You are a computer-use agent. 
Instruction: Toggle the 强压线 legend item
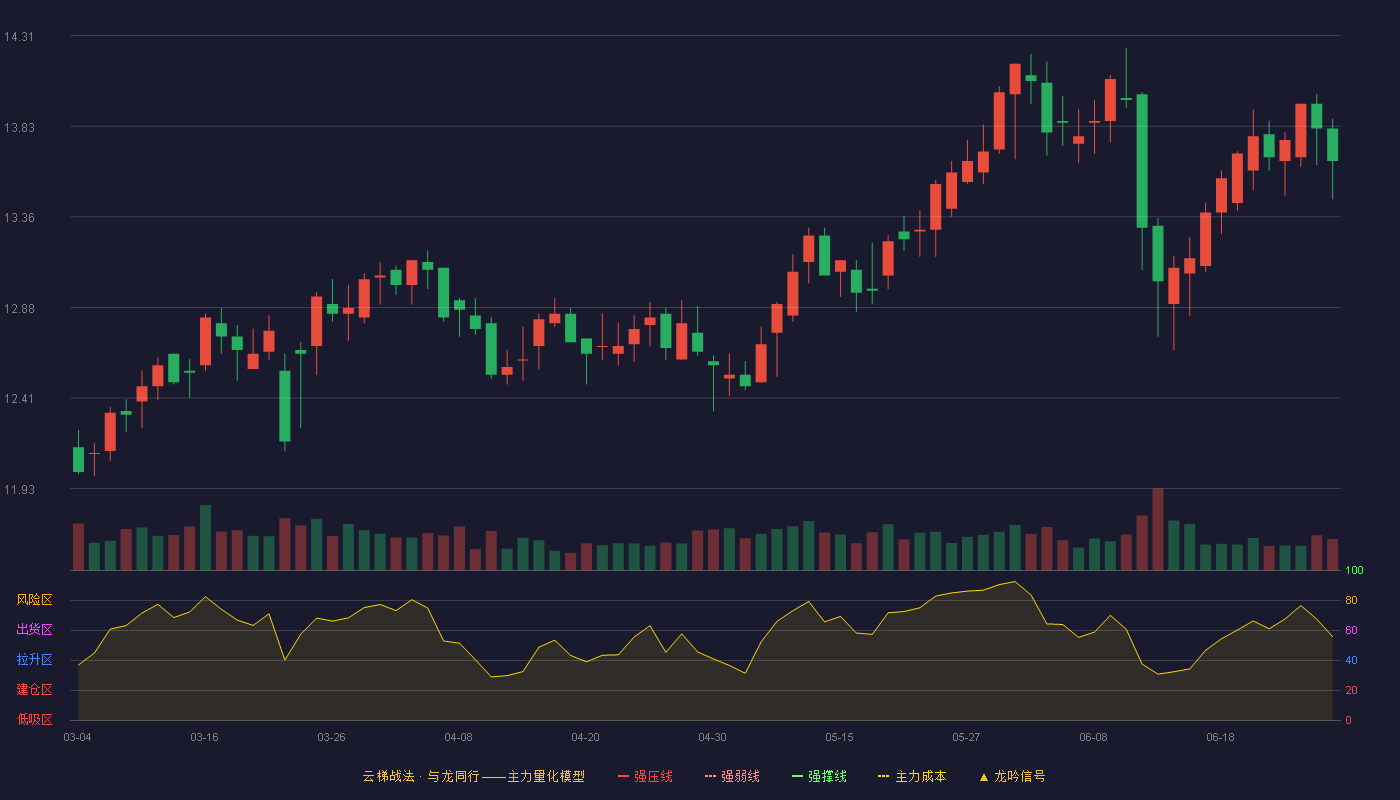coord(645,776)
